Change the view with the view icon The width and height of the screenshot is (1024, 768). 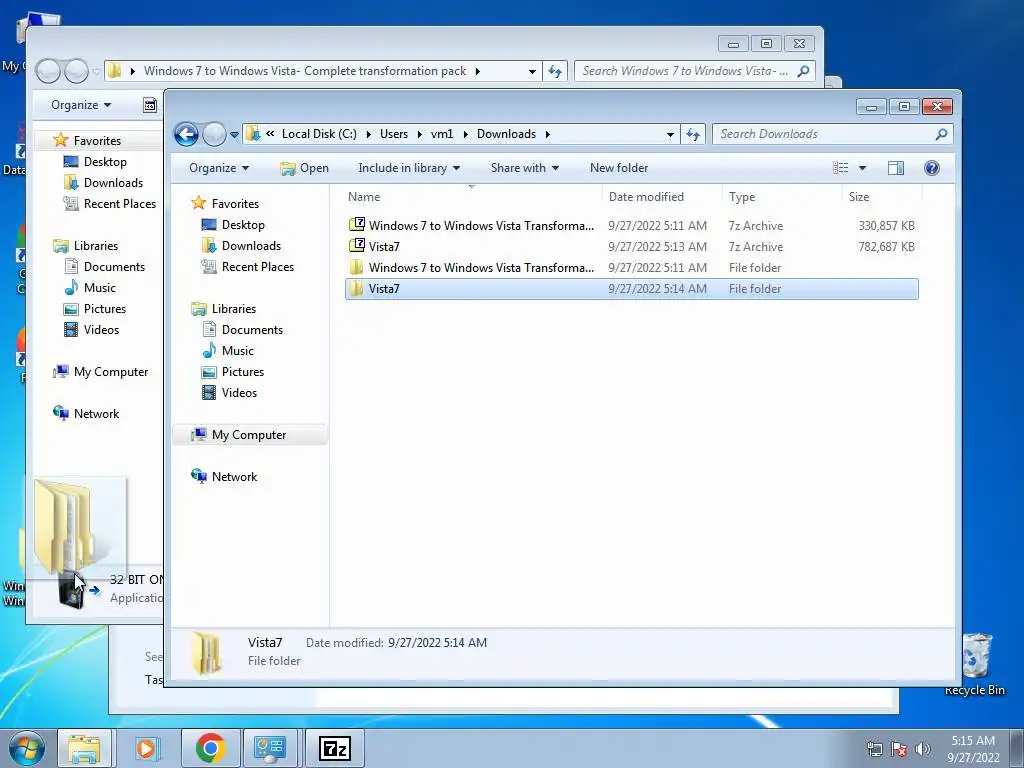click(840, 168)
